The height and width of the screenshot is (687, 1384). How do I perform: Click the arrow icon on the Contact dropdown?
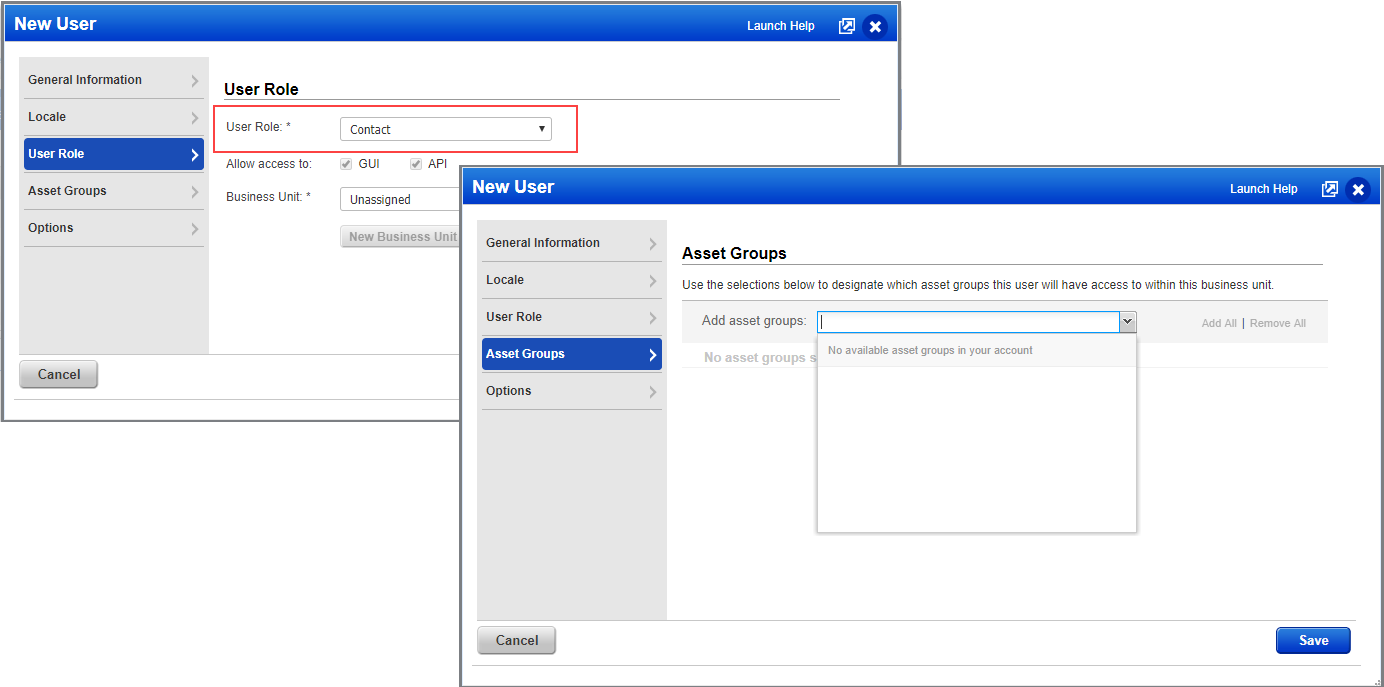[x=540, y=129]
